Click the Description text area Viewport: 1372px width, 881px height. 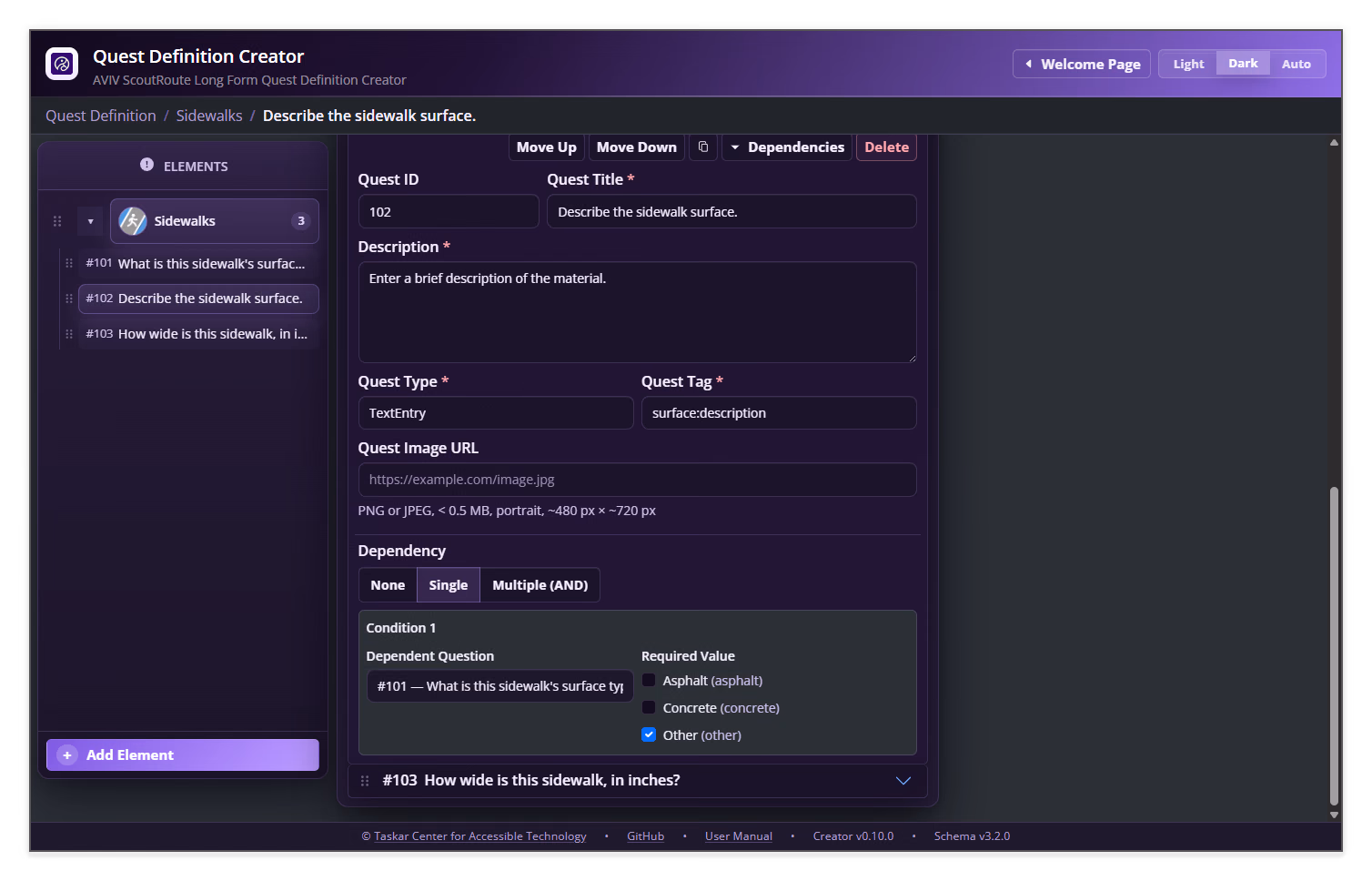pyautogui.click(x=637, y=312)
